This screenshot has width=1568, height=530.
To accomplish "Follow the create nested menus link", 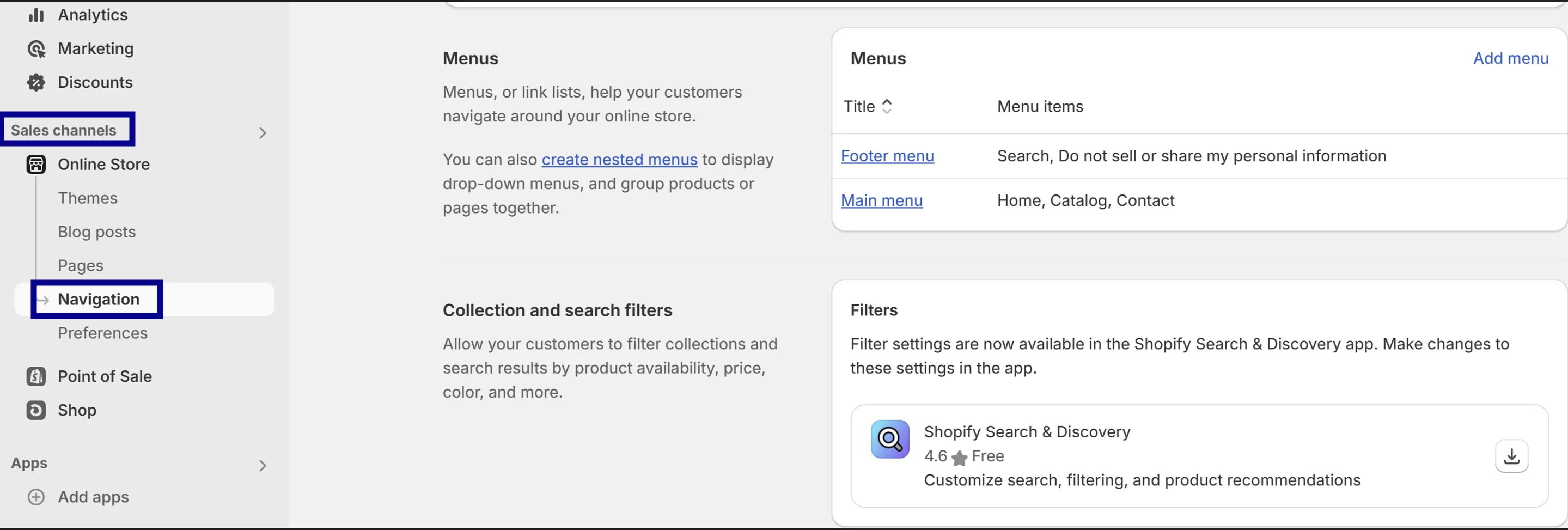I will pos(619,160).
